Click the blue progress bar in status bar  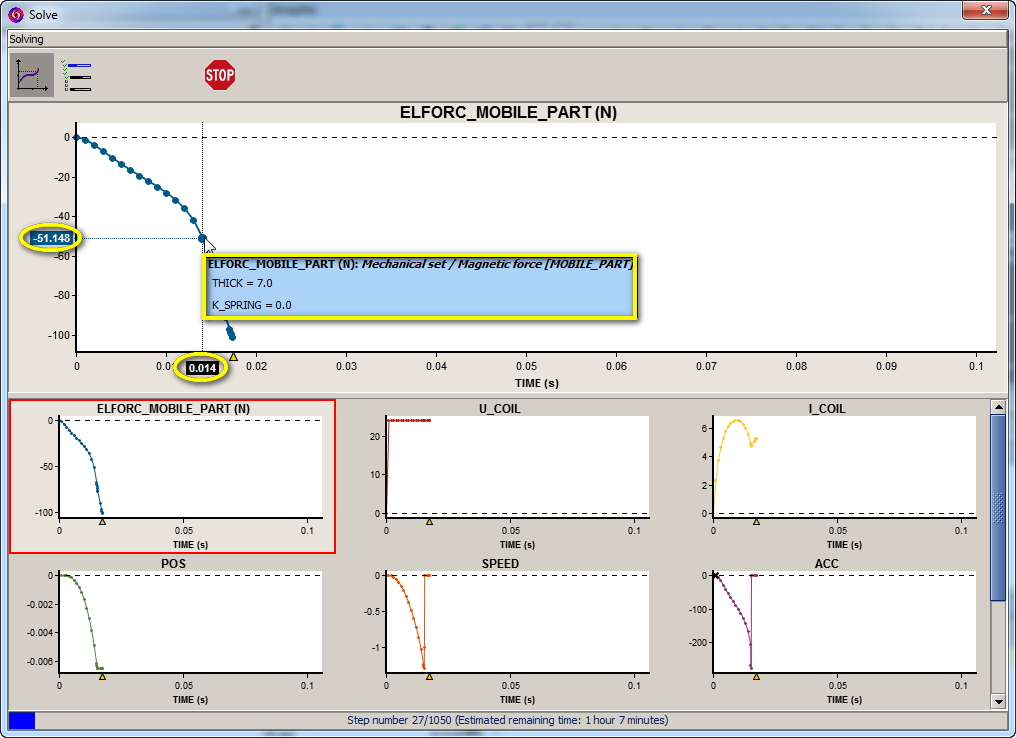click(22, 720)
